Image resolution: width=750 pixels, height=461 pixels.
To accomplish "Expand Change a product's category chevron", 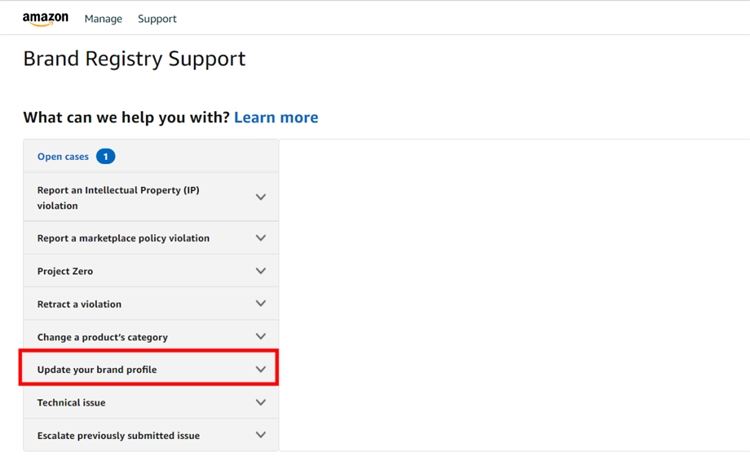I will [x=261, y=337].
